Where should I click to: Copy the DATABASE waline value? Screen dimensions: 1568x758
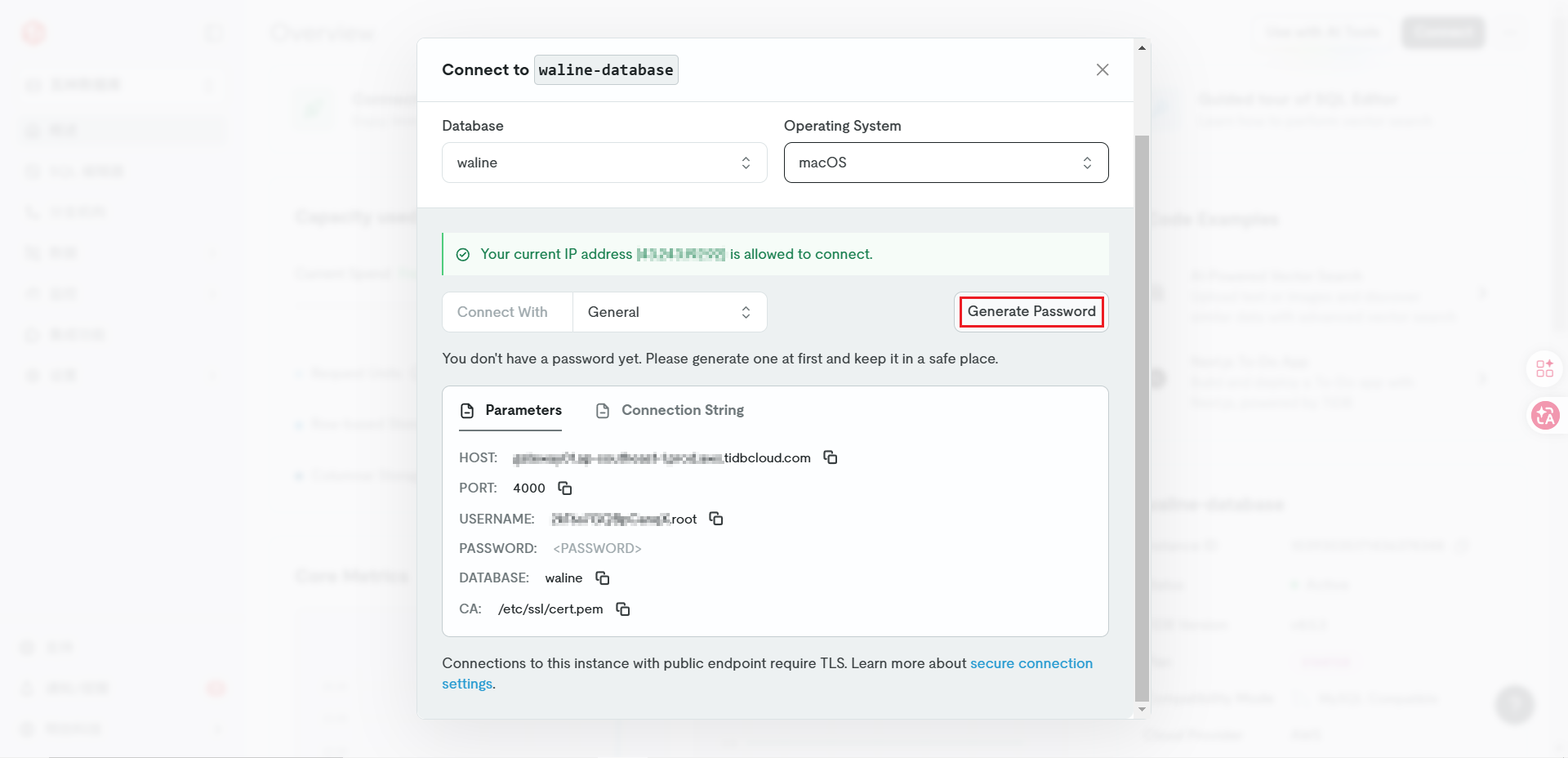click(603, 577)
